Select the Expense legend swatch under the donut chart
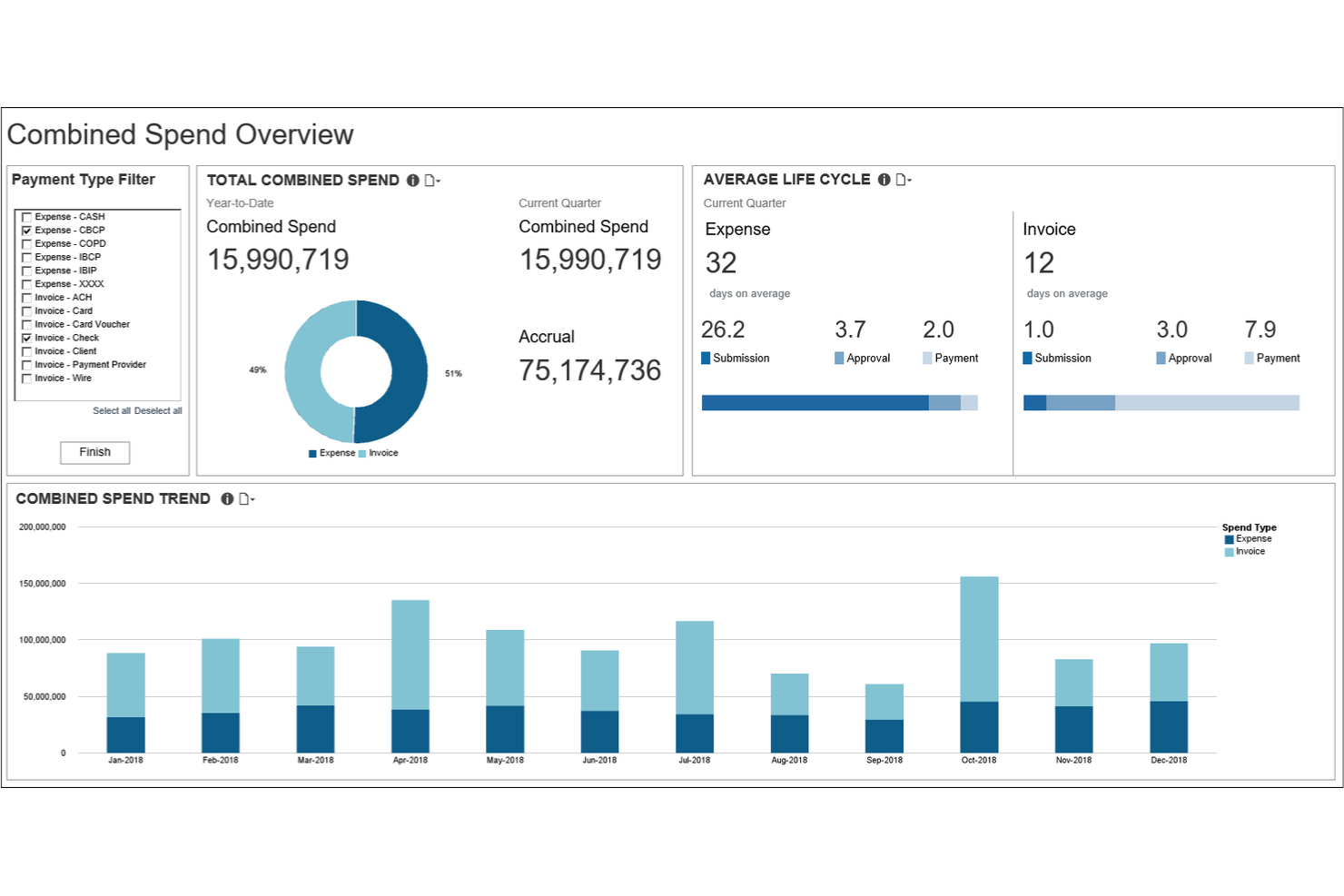 pos(313,452)
